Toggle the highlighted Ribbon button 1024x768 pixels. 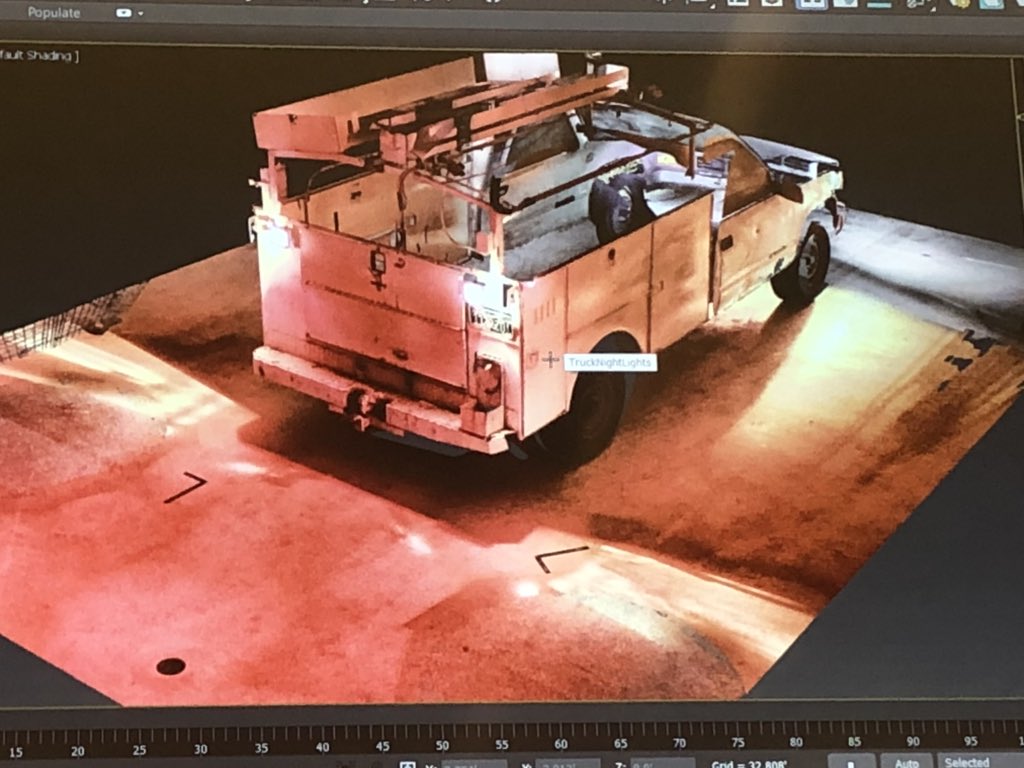tap(810, 3)
